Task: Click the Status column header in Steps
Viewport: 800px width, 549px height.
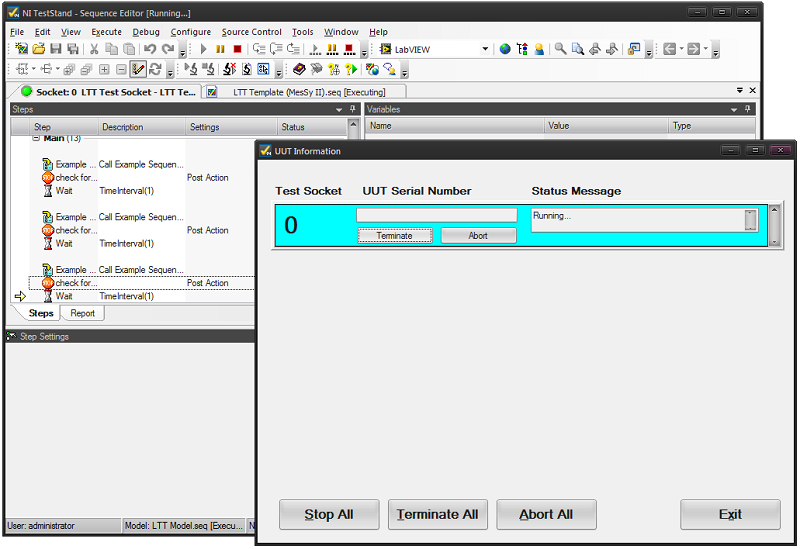Action: tap(312, 127)
